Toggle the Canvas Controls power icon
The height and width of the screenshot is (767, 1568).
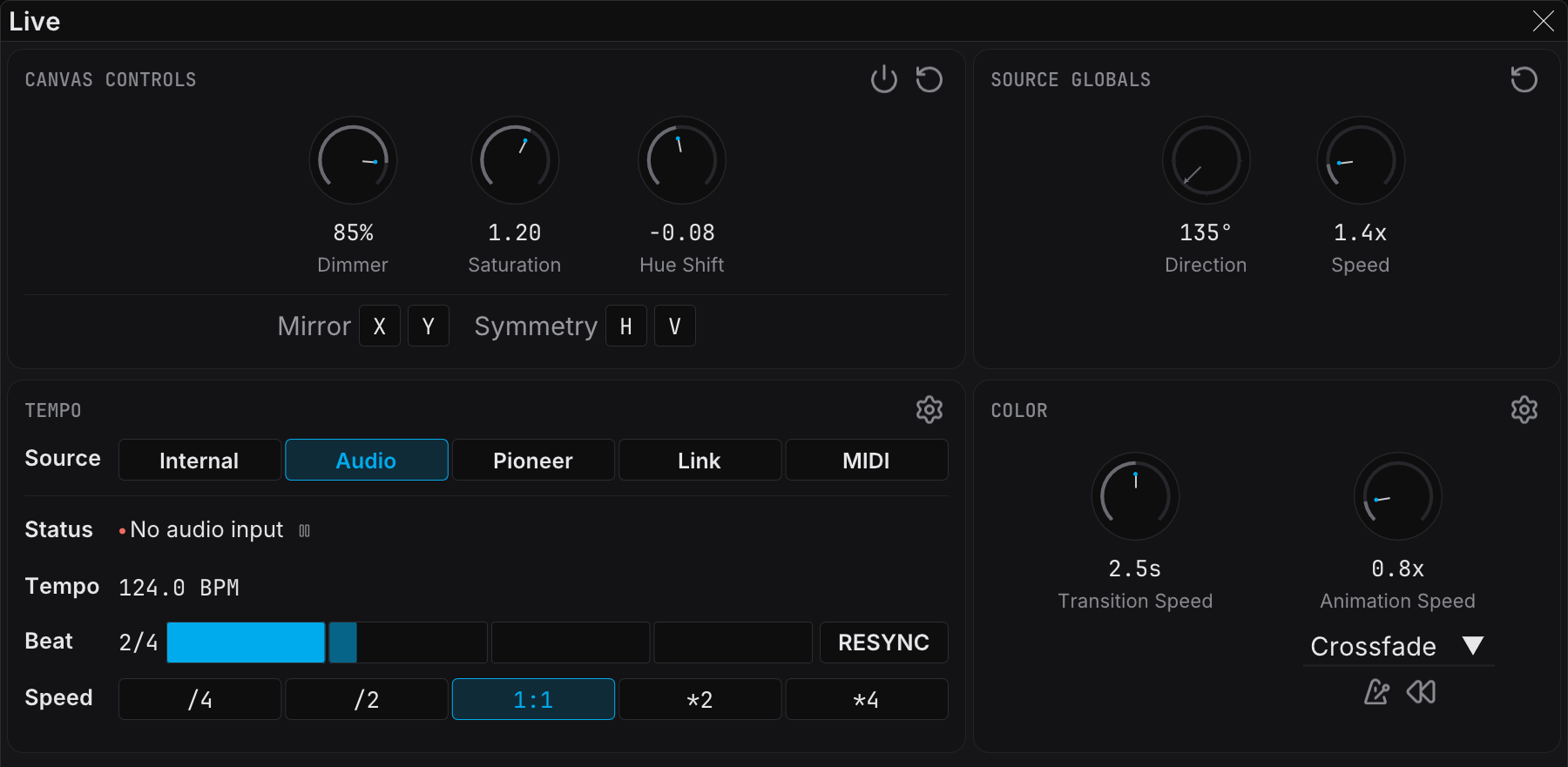point(883,79)
